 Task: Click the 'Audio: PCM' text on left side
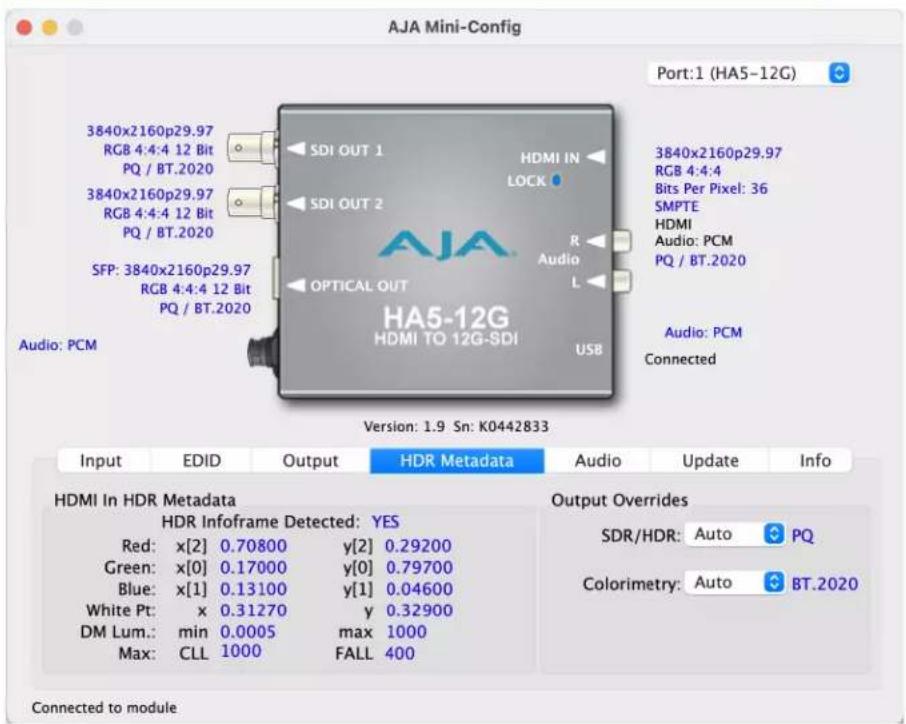coord(58,345)
